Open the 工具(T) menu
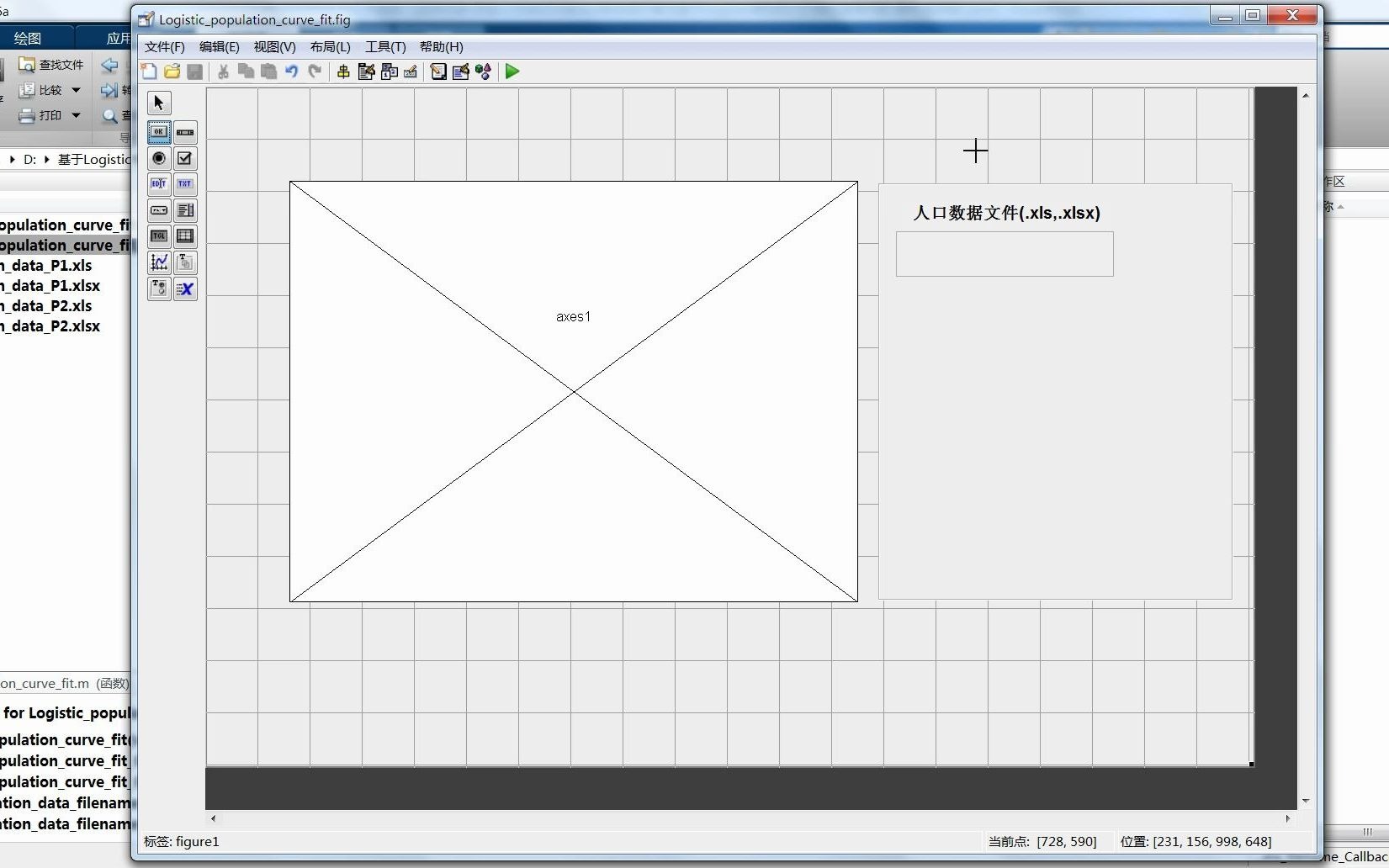This screenshot has width=1389, height=868. (x=384, y=47)
